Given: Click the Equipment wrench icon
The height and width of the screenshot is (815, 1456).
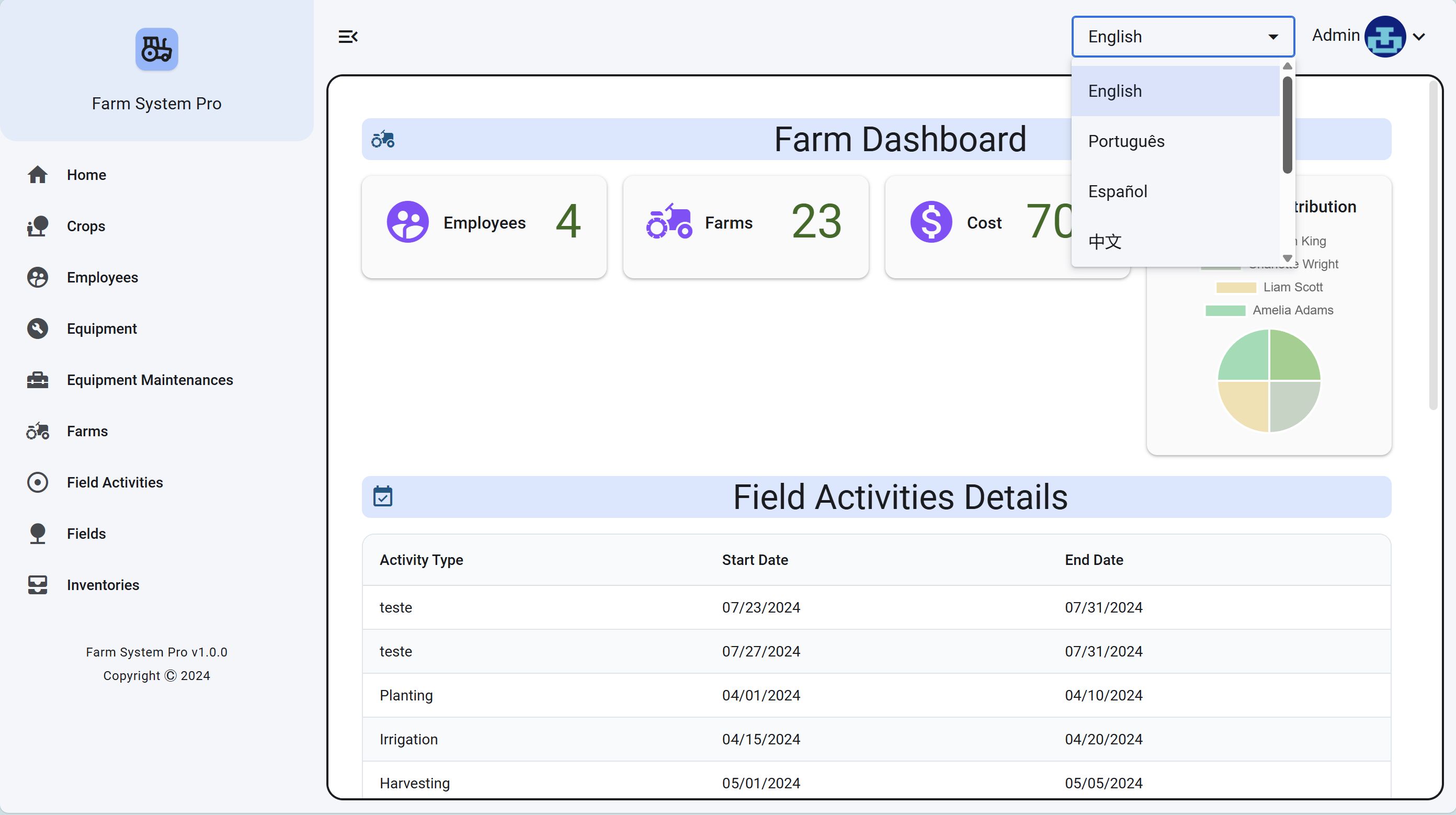Looking at the screenshot, I should click(37, 329).
